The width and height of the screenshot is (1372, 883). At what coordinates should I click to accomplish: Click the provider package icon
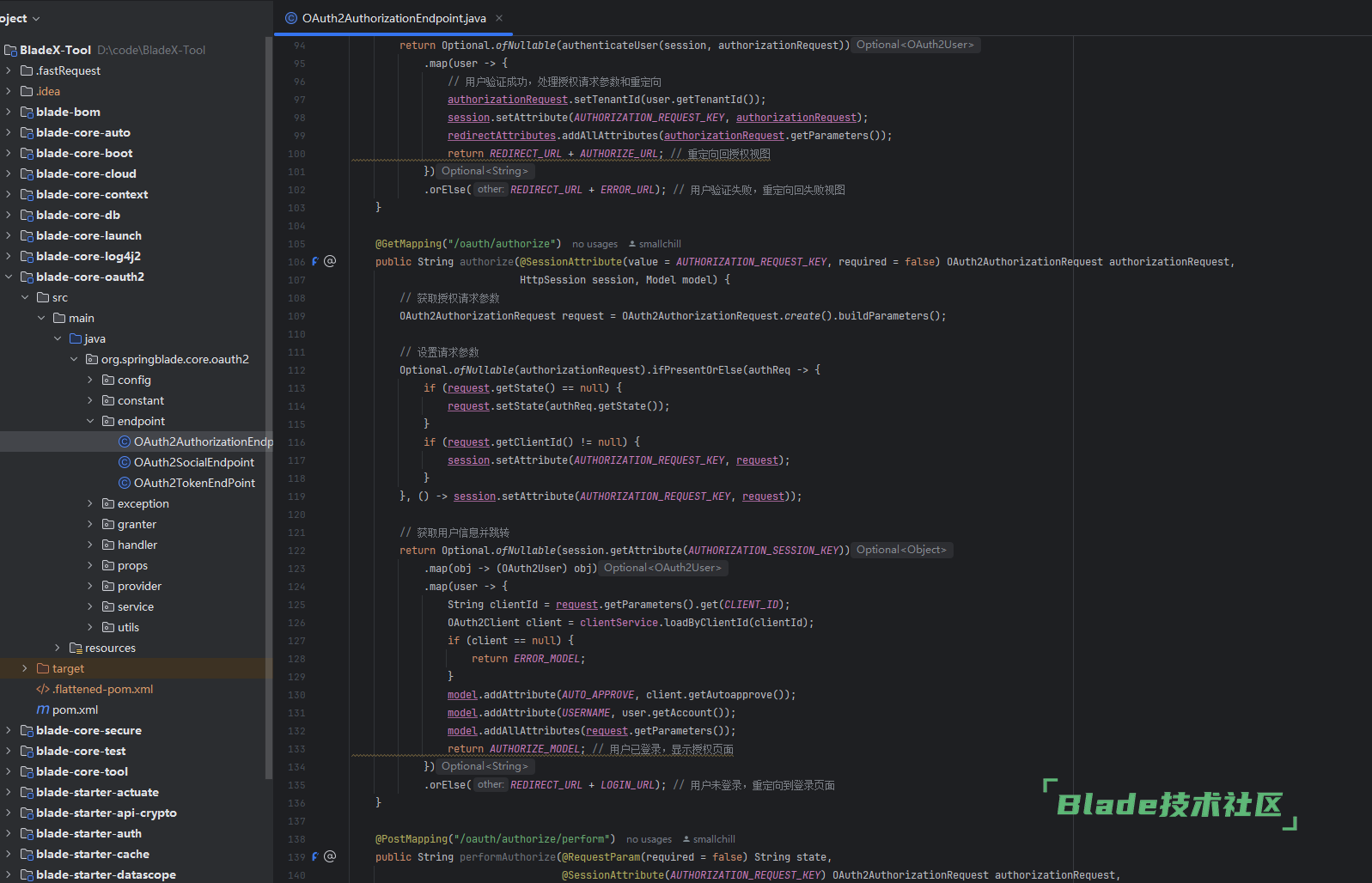click(108, 586)
